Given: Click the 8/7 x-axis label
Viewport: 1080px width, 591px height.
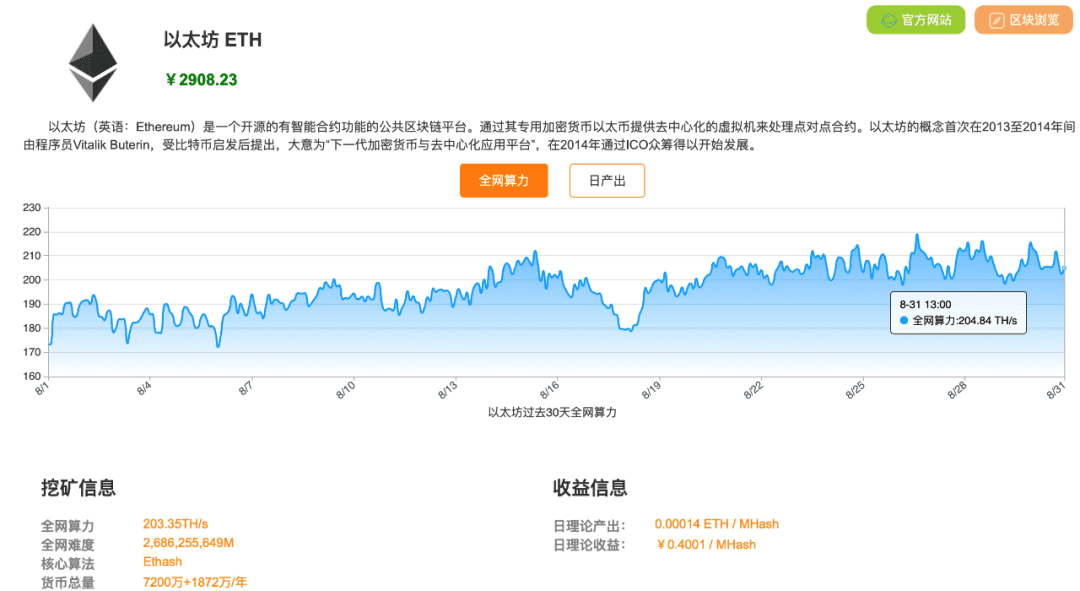Looking at the screenshot, I should click(245, 389).
